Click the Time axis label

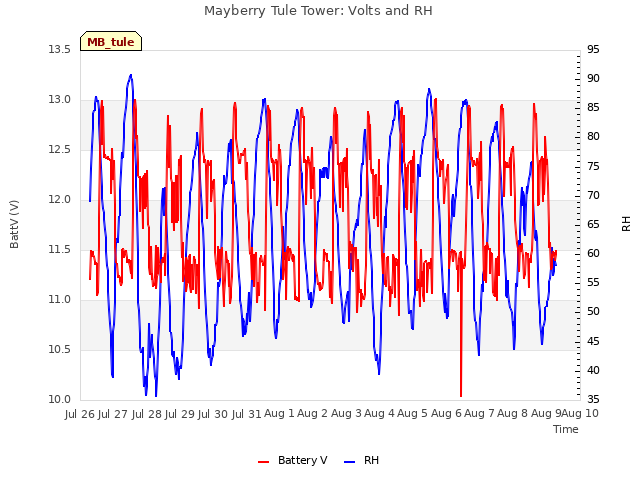[x=566, y=429]
